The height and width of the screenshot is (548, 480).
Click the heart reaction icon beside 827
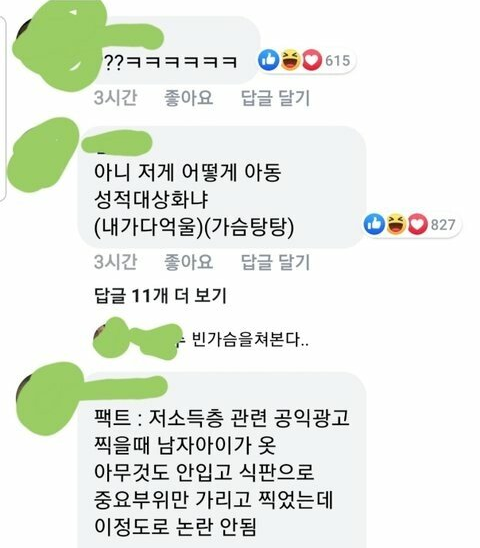coord(418,224)
